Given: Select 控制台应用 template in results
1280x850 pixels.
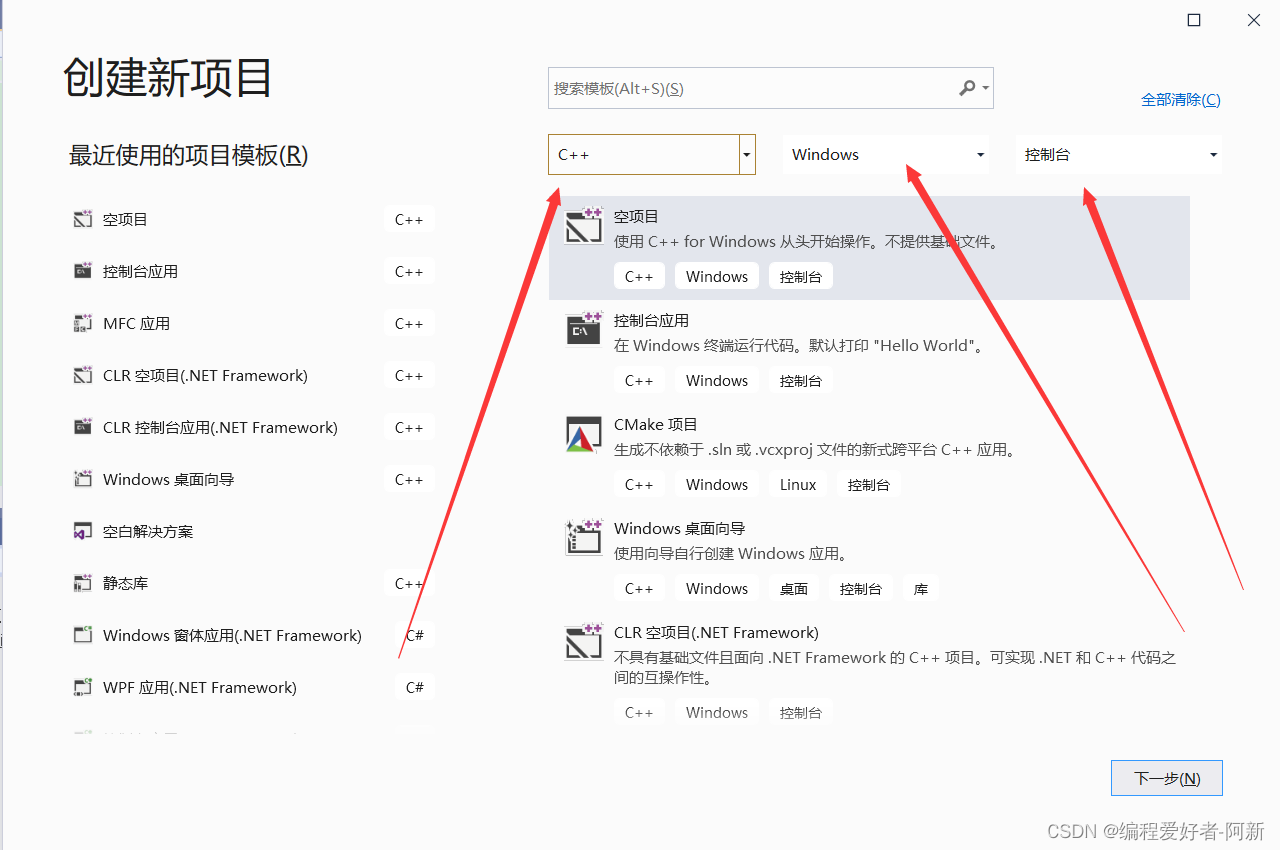Looking at the screenshot, I should [869, 352].
